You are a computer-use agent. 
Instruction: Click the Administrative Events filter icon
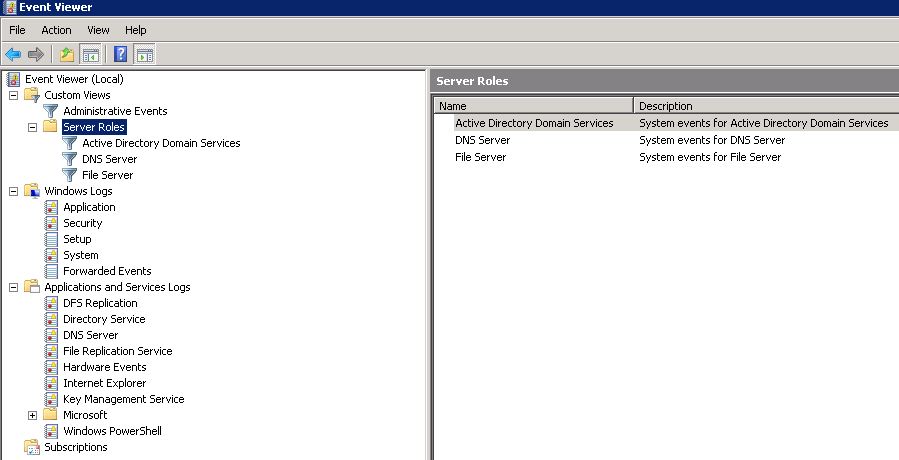tap(51, 111)
